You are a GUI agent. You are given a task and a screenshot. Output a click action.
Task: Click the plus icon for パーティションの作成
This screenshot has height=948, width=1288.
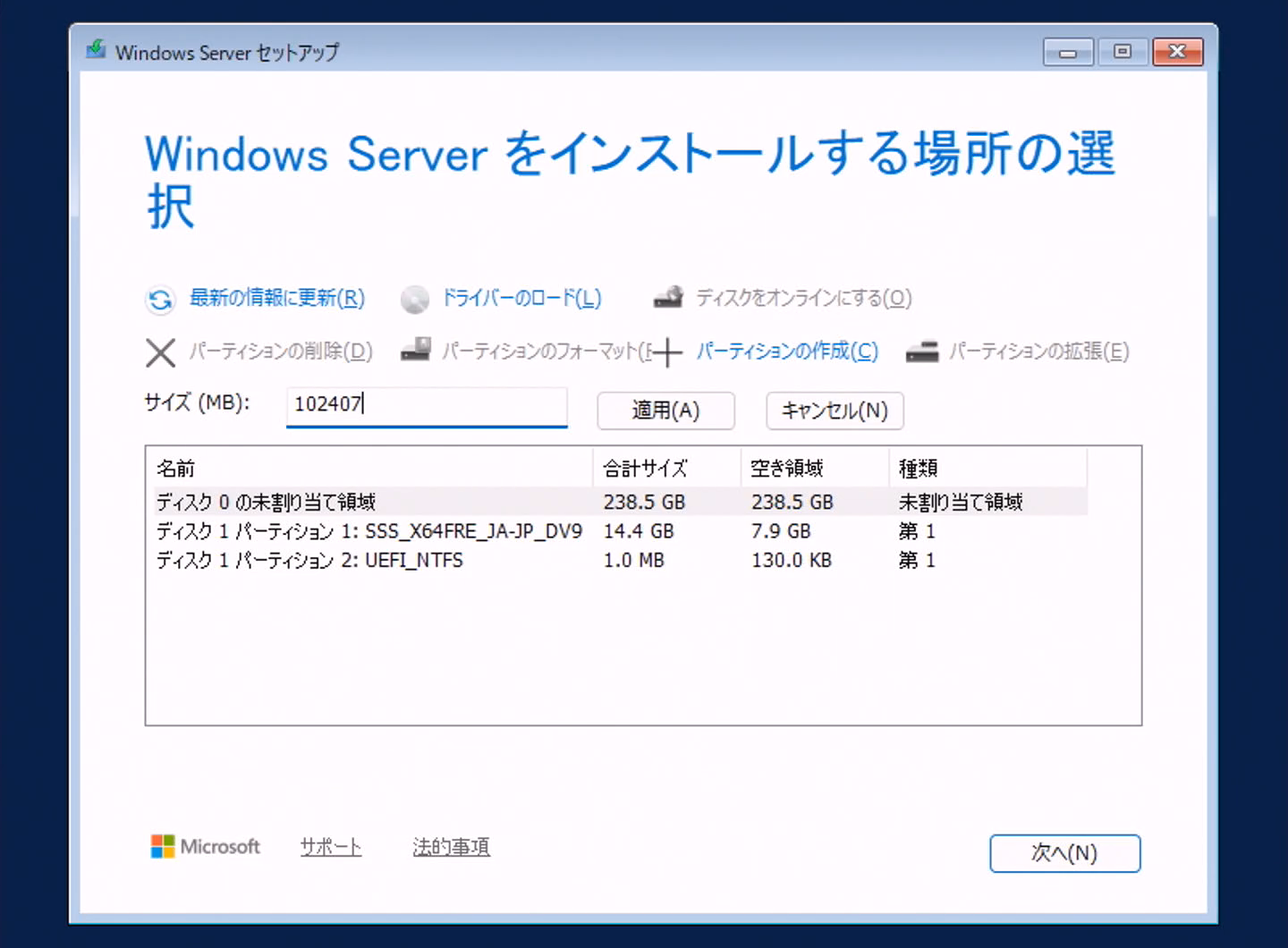(667, 352)
